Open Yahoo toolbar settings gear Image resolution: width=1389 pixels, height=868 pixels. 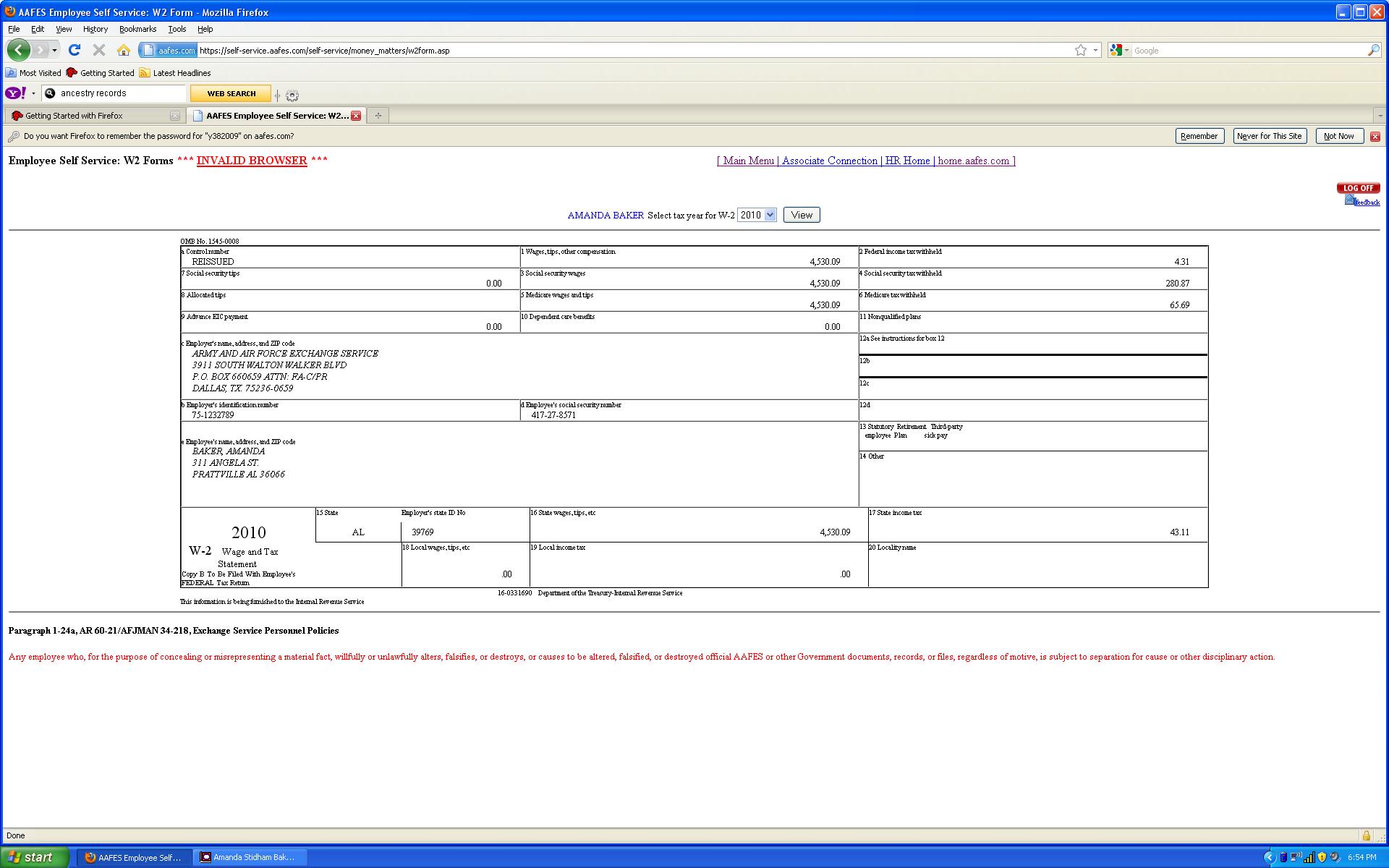point(292,95)
